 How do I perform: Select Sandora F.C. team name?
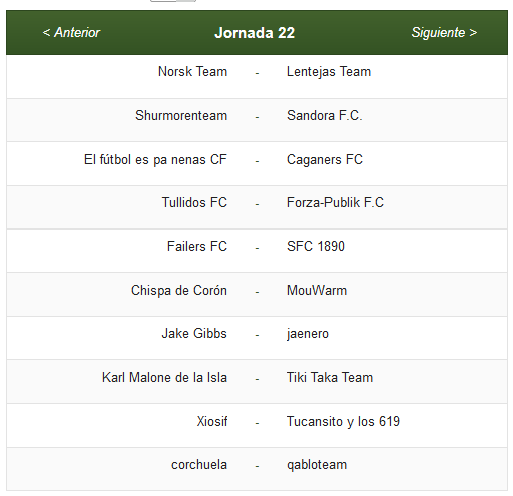[325, 115]
